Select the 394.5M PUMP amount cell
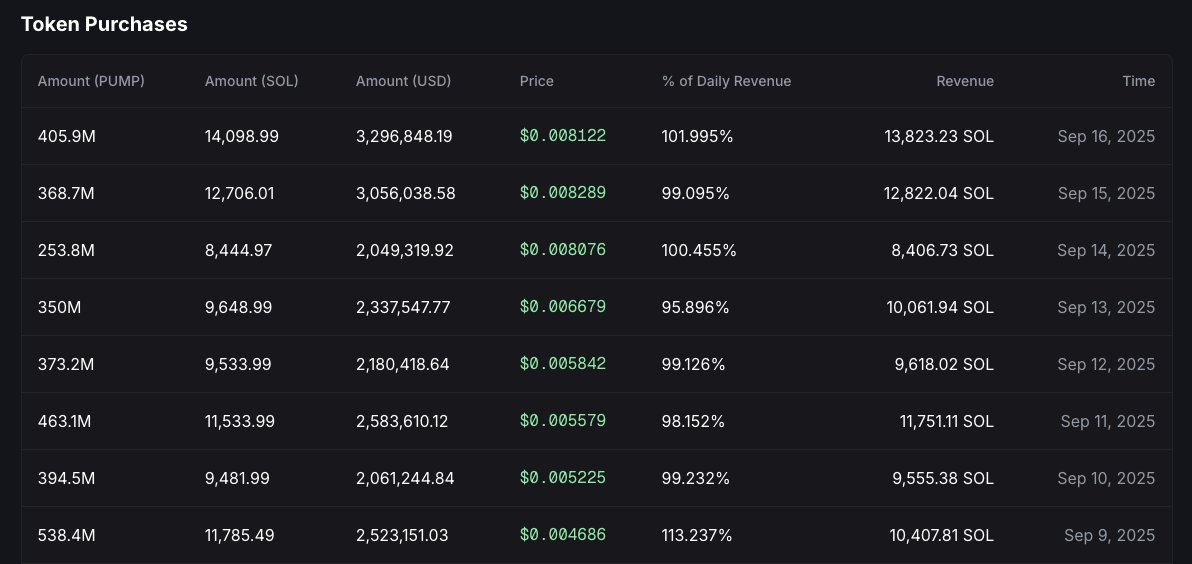This screenshot has width=1192, height=564. 67,479
